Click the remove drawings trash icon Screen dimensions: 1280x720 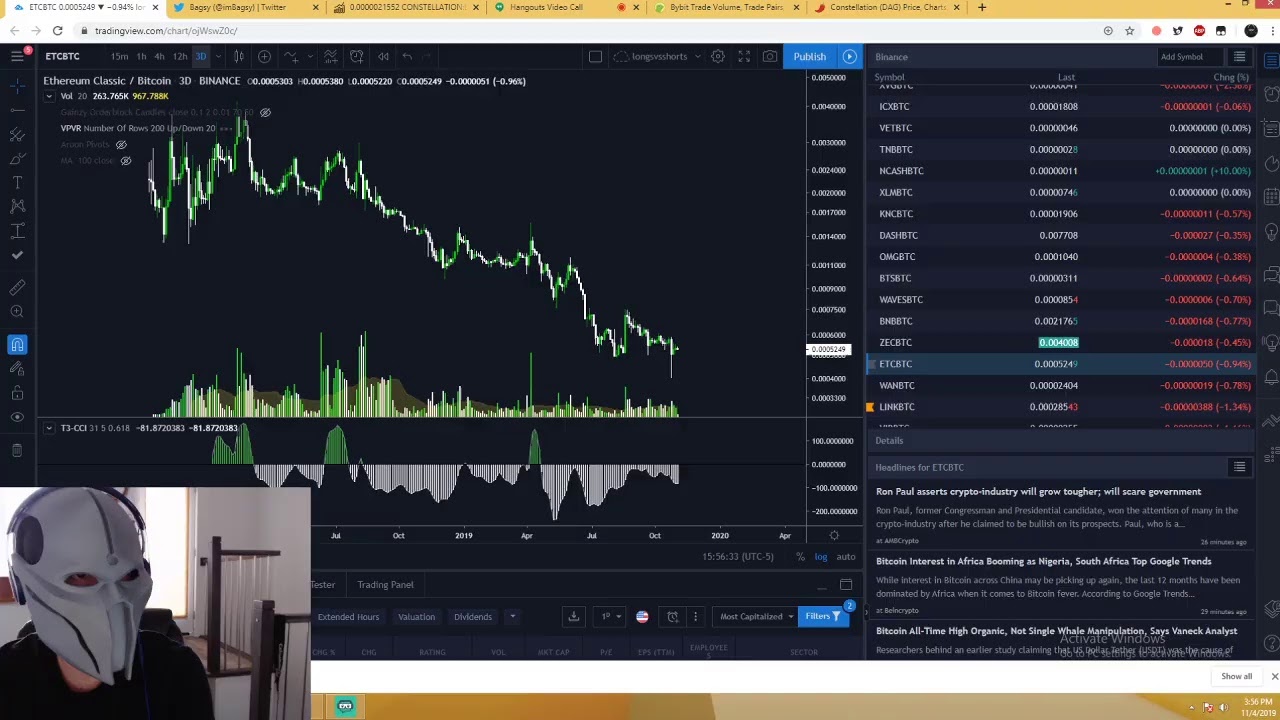point(17,451)
